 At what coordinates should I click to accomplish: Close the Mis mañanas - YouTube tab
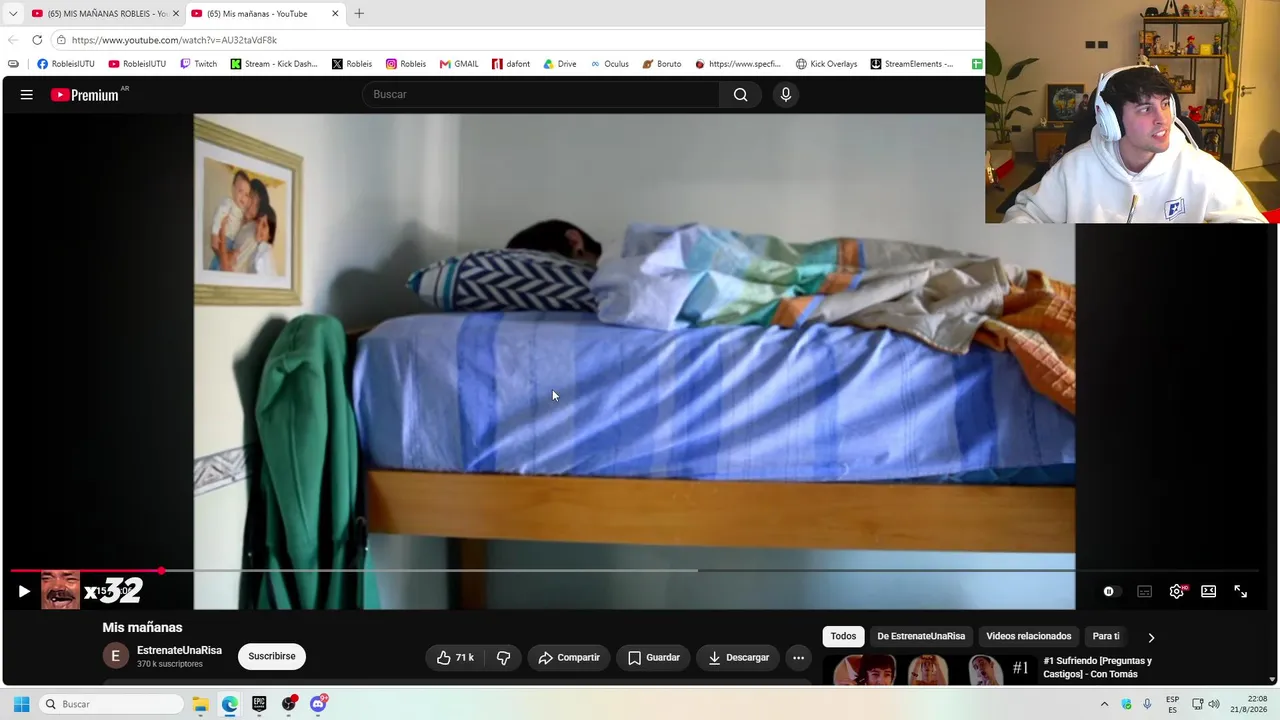point(335,14)
